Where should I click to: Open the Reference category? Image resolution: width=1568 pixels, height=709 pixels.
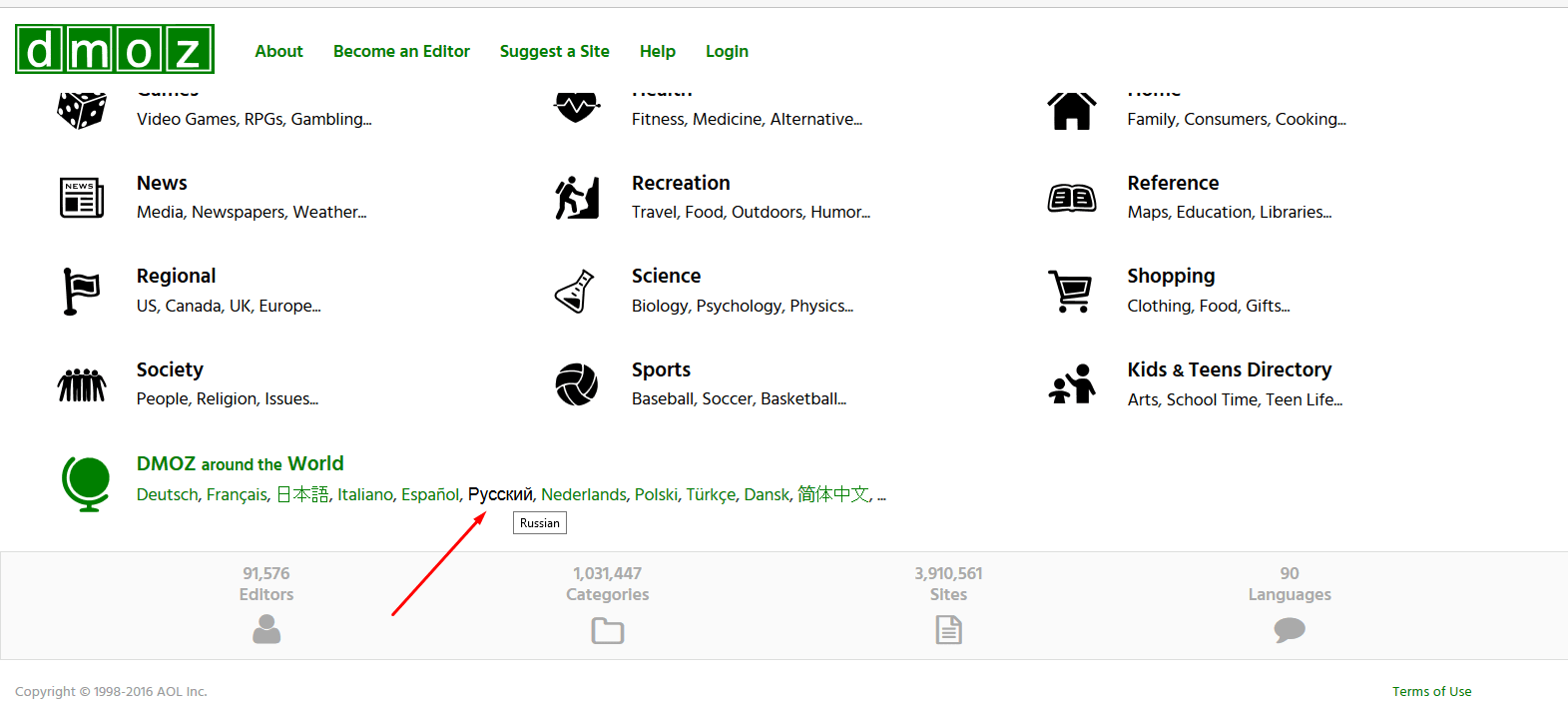coord(1173,183)
